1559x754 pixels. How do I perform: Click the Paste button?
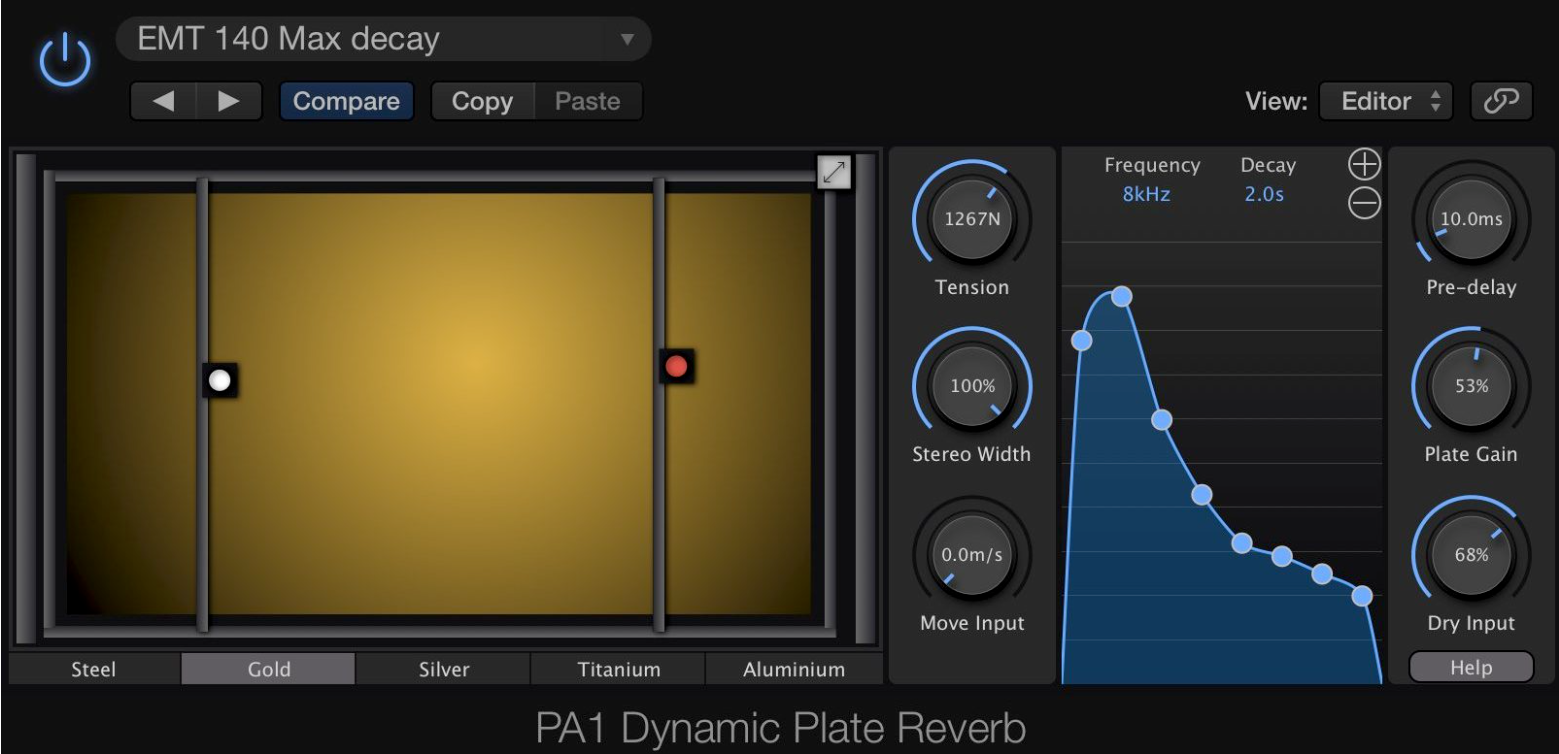click(588, 101)
